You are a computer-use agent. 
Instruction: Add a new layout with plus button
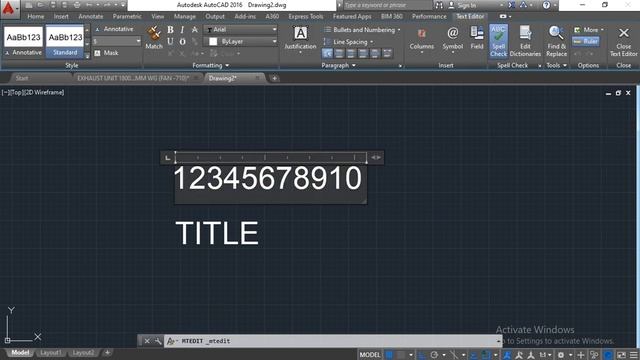coord(107,352)
